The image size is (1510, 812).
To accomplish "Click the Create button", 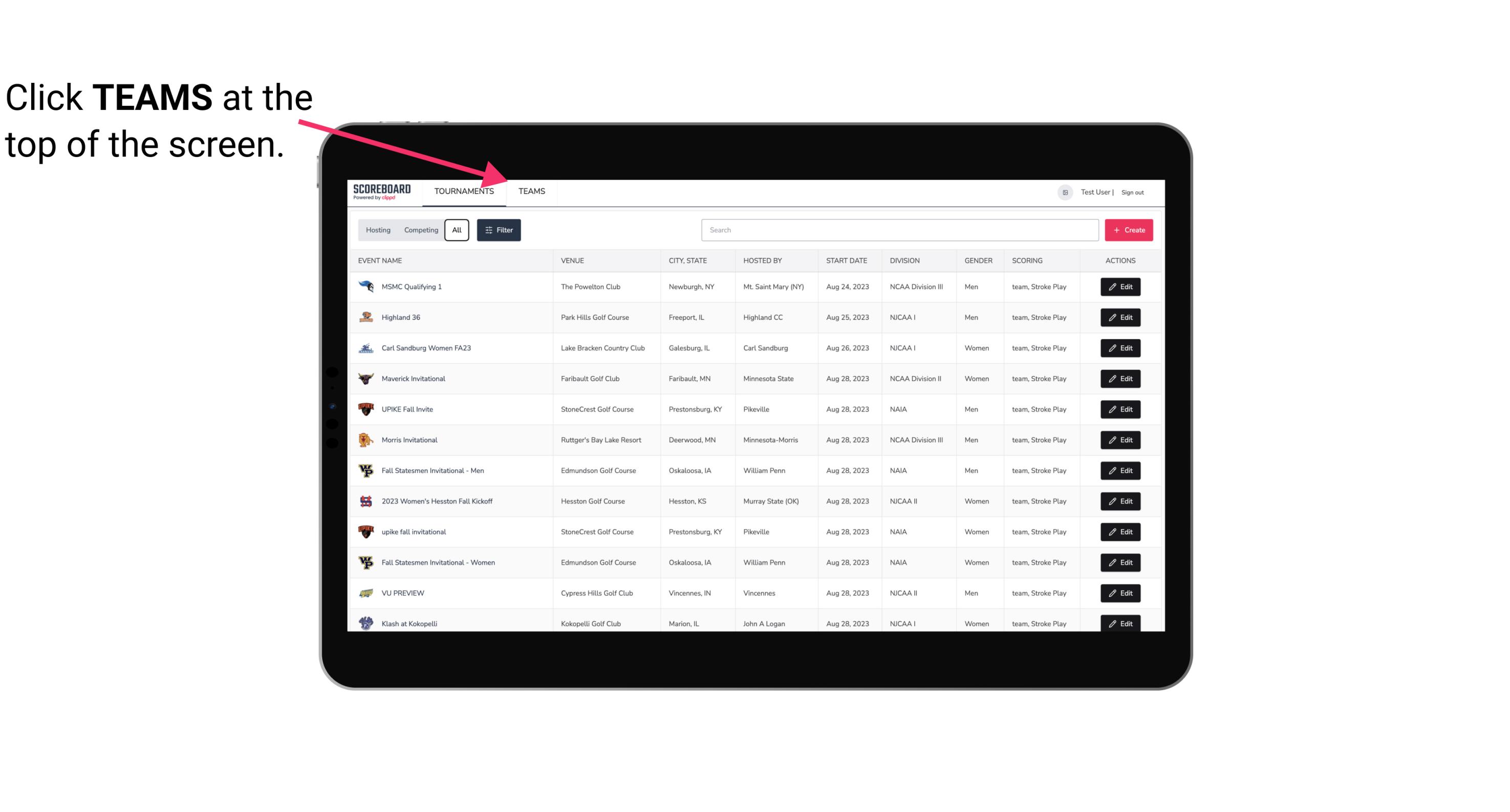I will tap(1129, 230).
